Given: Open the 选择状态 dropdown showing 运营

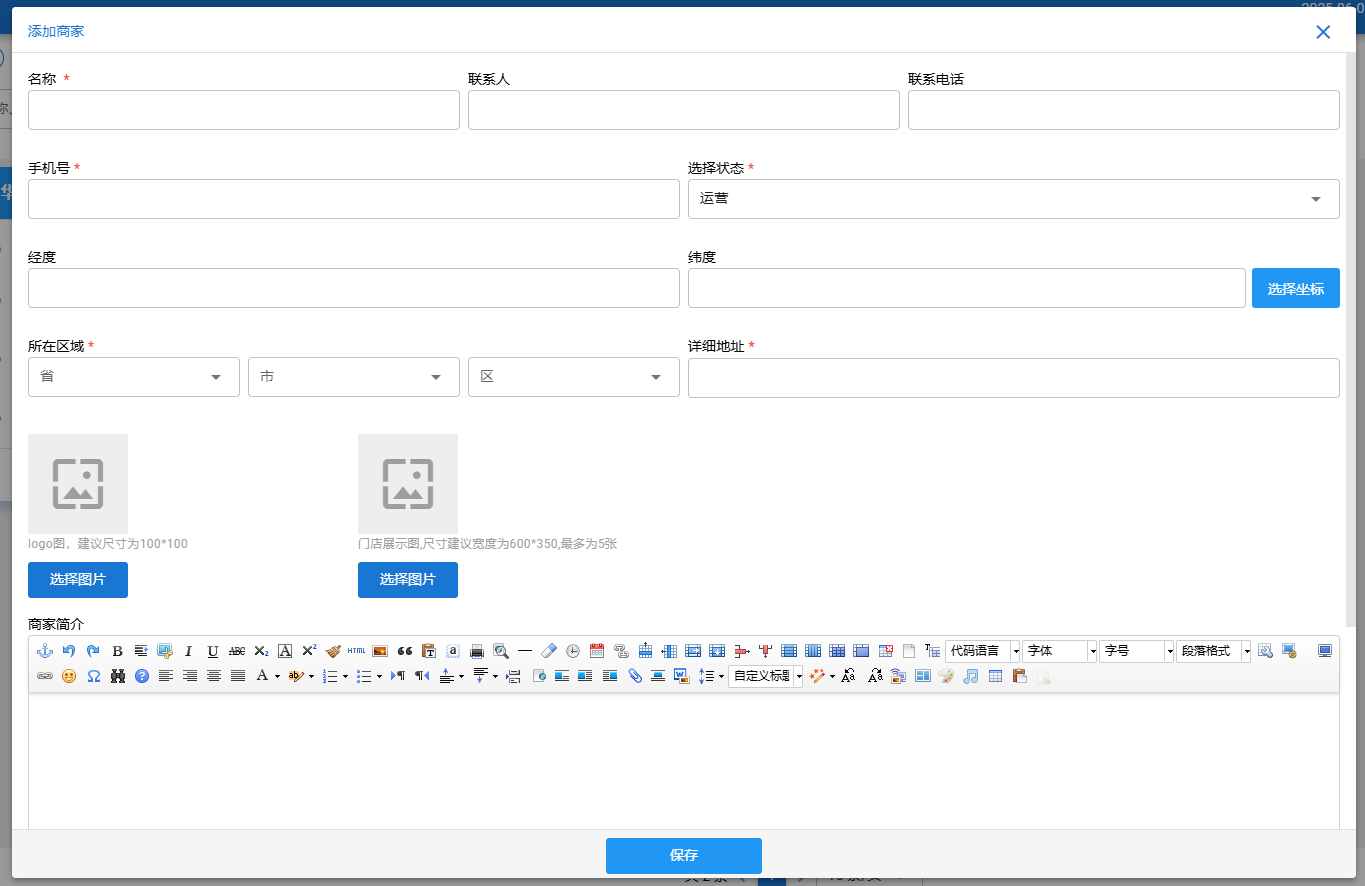Looking at the screenshot, I should (x=1013, y=199).
